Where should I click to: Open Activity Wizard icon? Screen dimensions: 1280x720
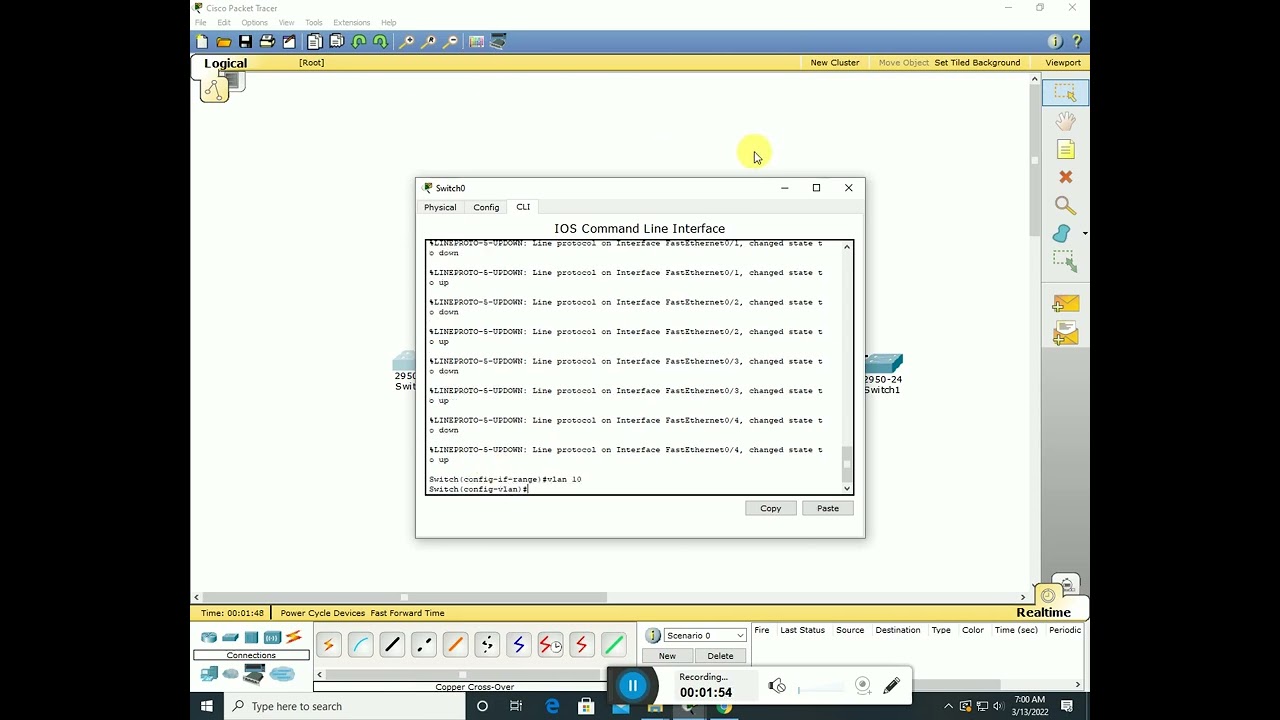pos(289,42)
